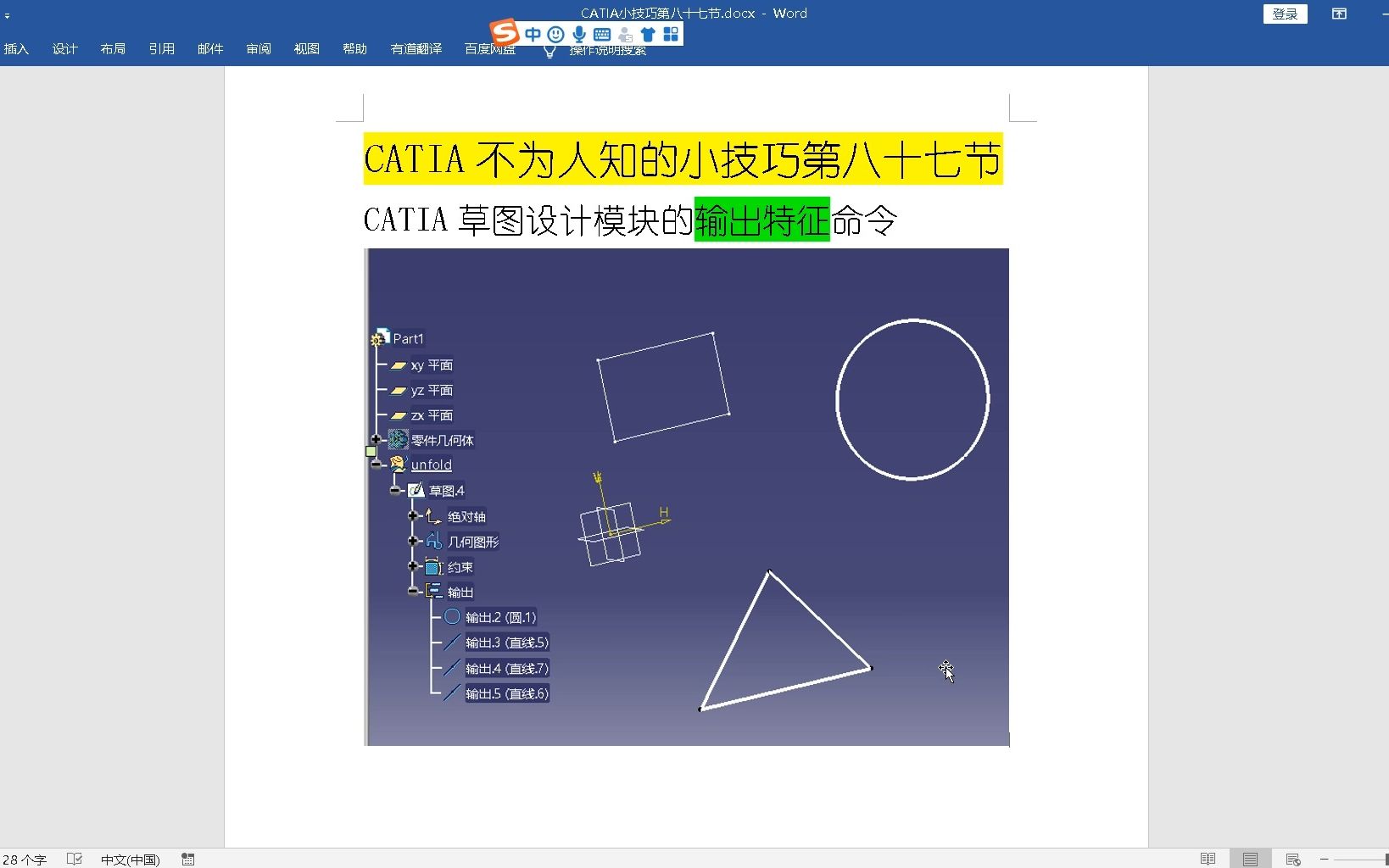
Task: Click the macro recording status icon
Action: (188, 860)
